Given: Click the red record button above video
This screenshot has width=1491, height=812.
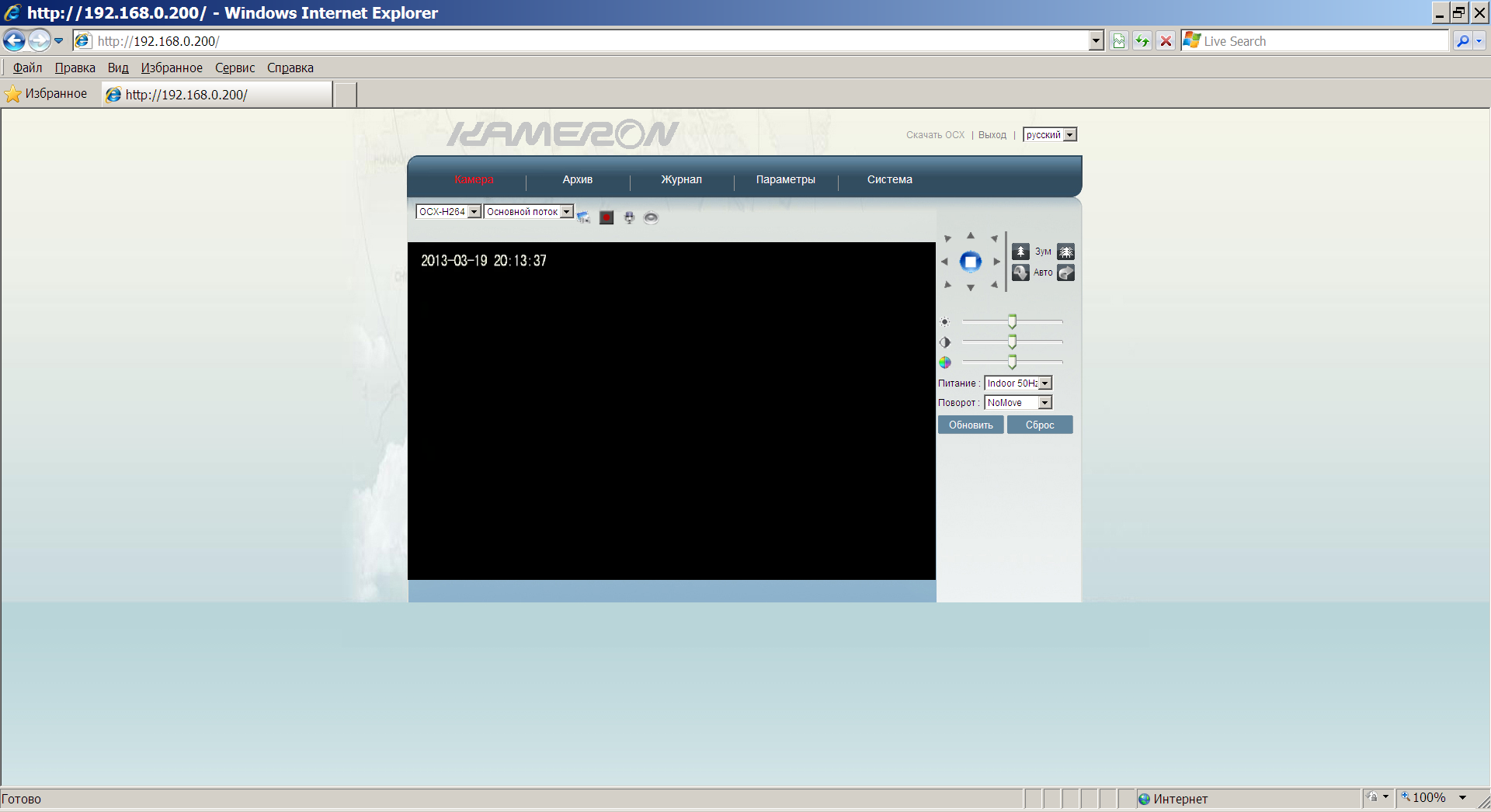Looking at the screenshot, I should (606, 218).
